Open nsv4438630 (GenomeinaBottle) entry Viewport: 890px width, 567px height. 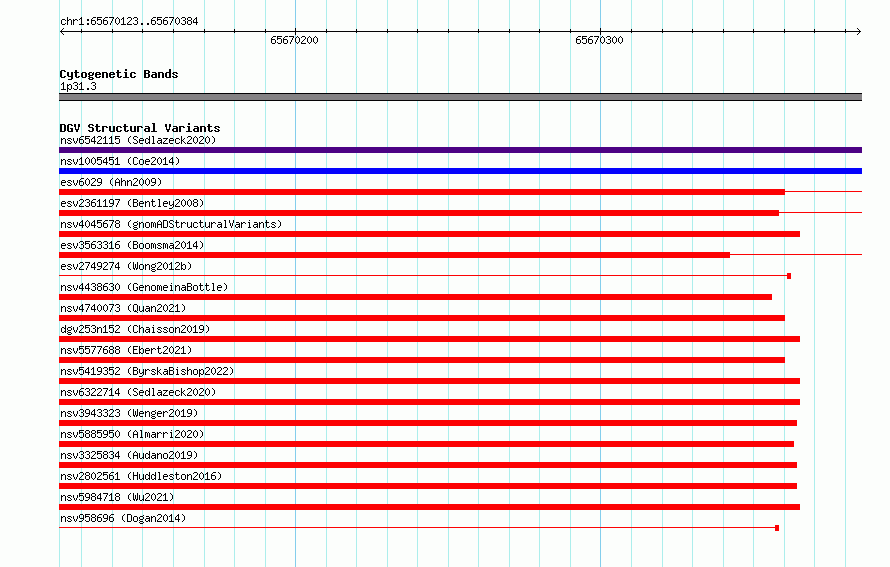(144, 287)
